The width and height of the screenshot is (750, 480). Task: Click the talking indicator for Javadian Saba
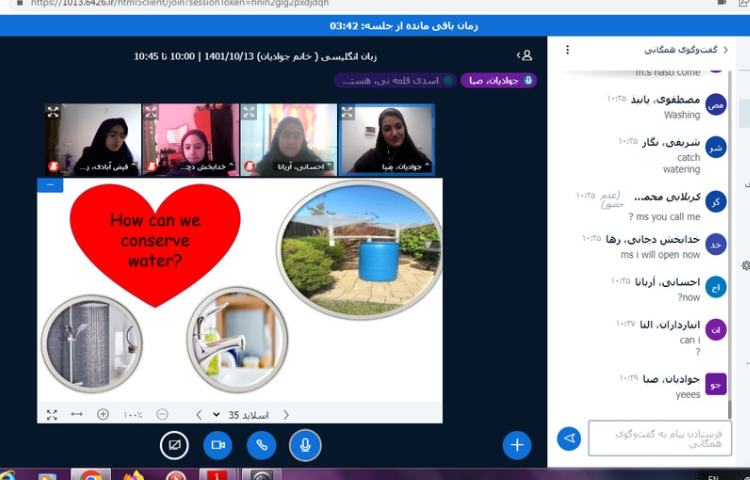[x=498, y=80]
